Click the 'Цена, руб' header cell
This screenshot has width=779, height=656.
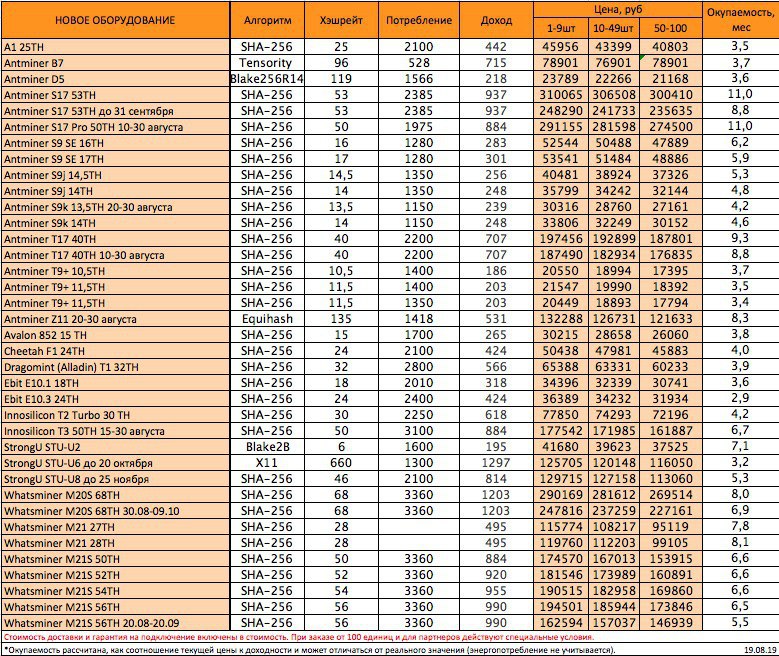pos(618,9)
